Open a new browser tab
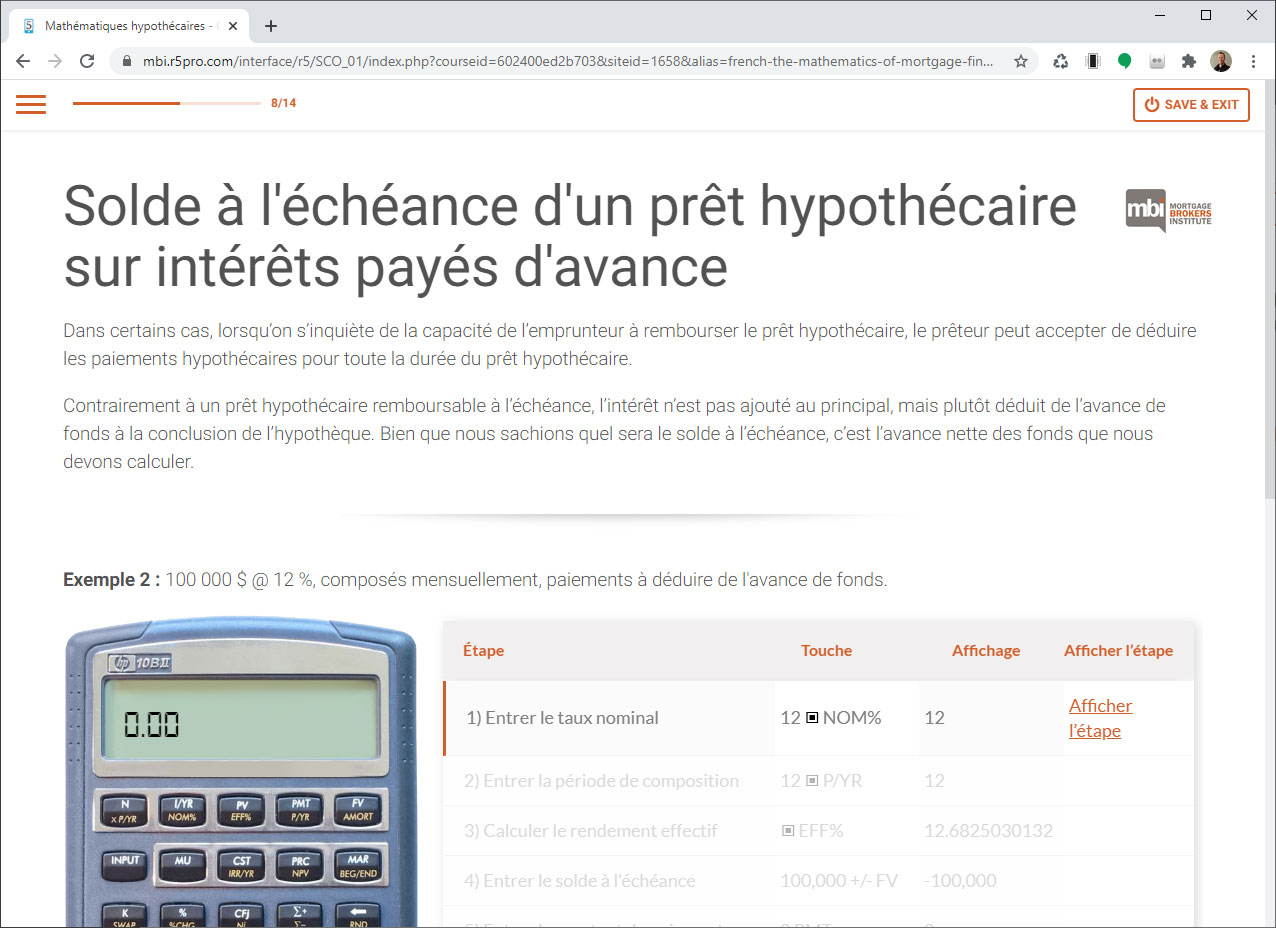The height and width of the screenshot is (928, 1276). (x=271, y=26)
